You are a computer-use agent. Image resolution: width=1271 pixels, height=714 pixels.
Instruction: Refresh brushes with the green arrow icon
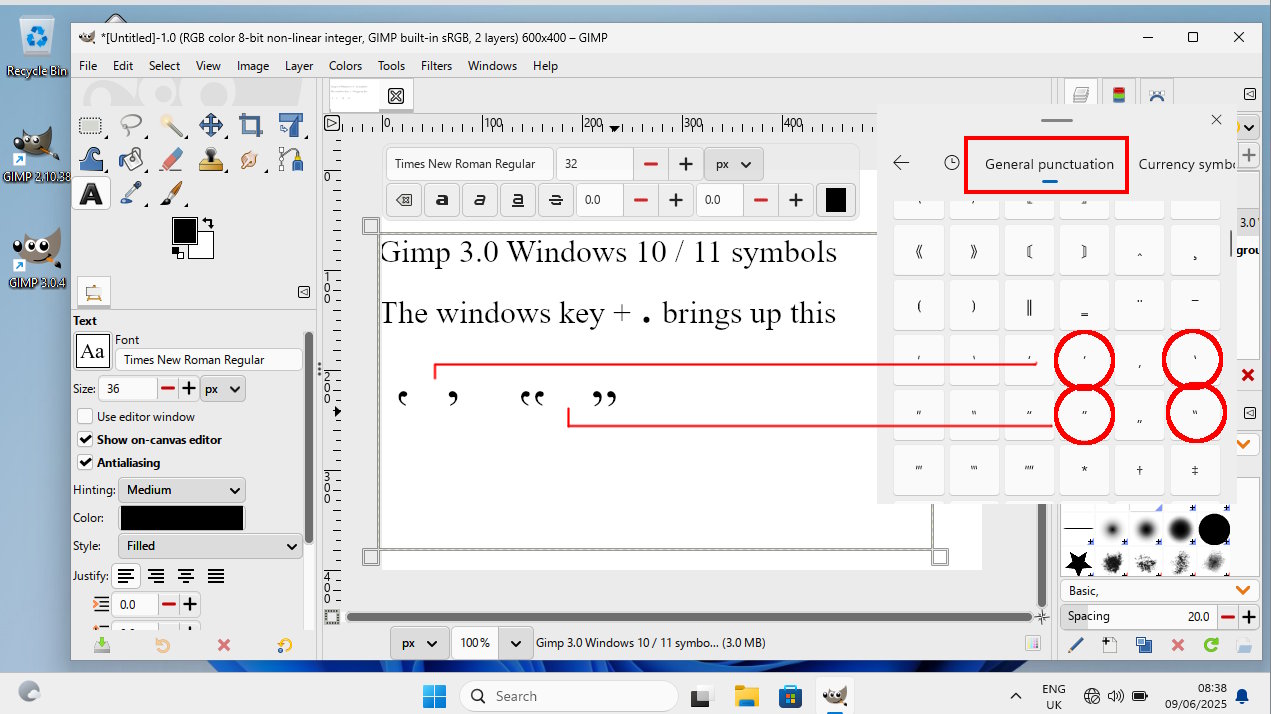(1211, 646)
